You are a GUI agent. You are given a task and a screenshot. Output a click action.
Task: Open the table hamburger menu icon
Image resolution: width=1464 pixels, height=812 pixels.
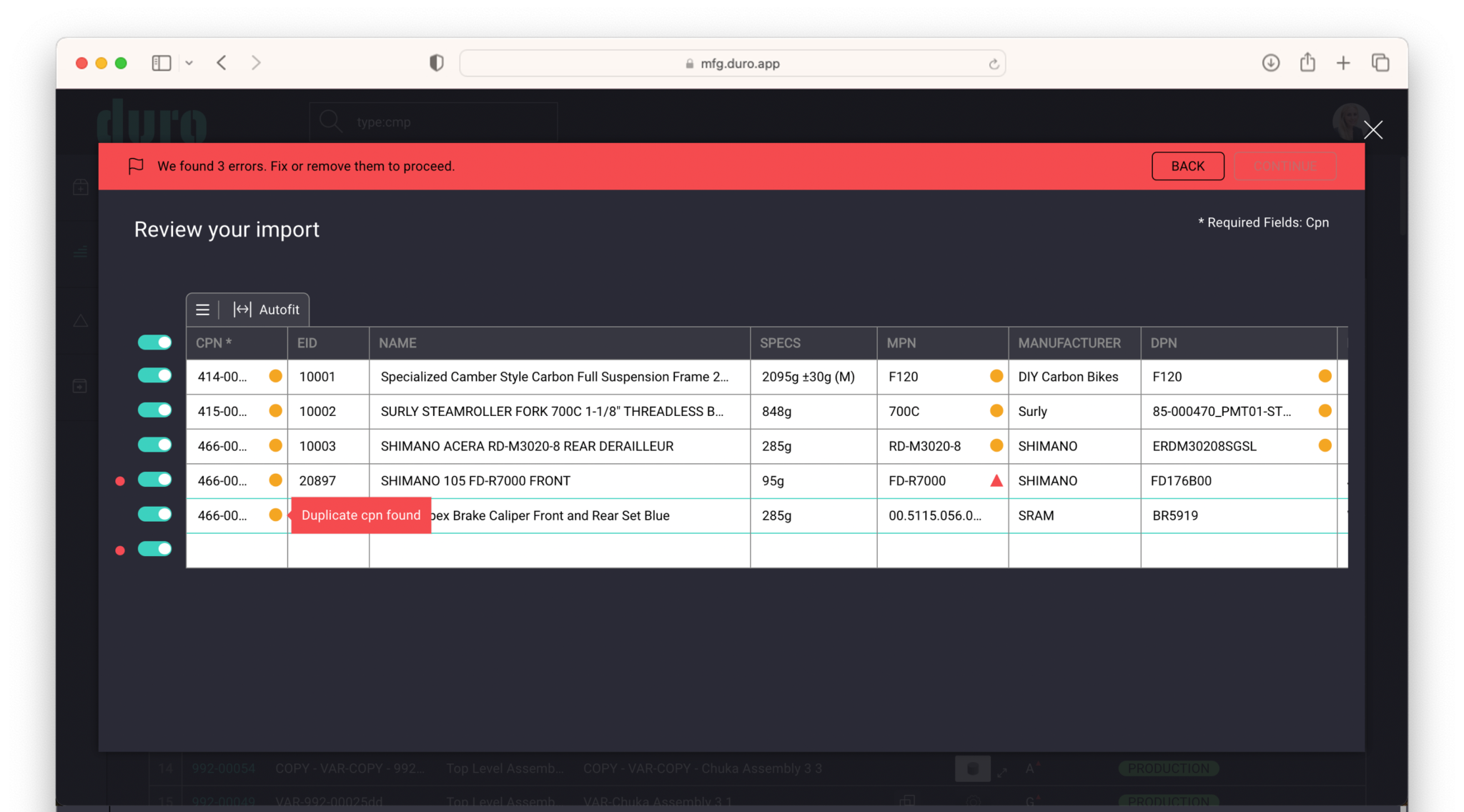pos(202,310)
